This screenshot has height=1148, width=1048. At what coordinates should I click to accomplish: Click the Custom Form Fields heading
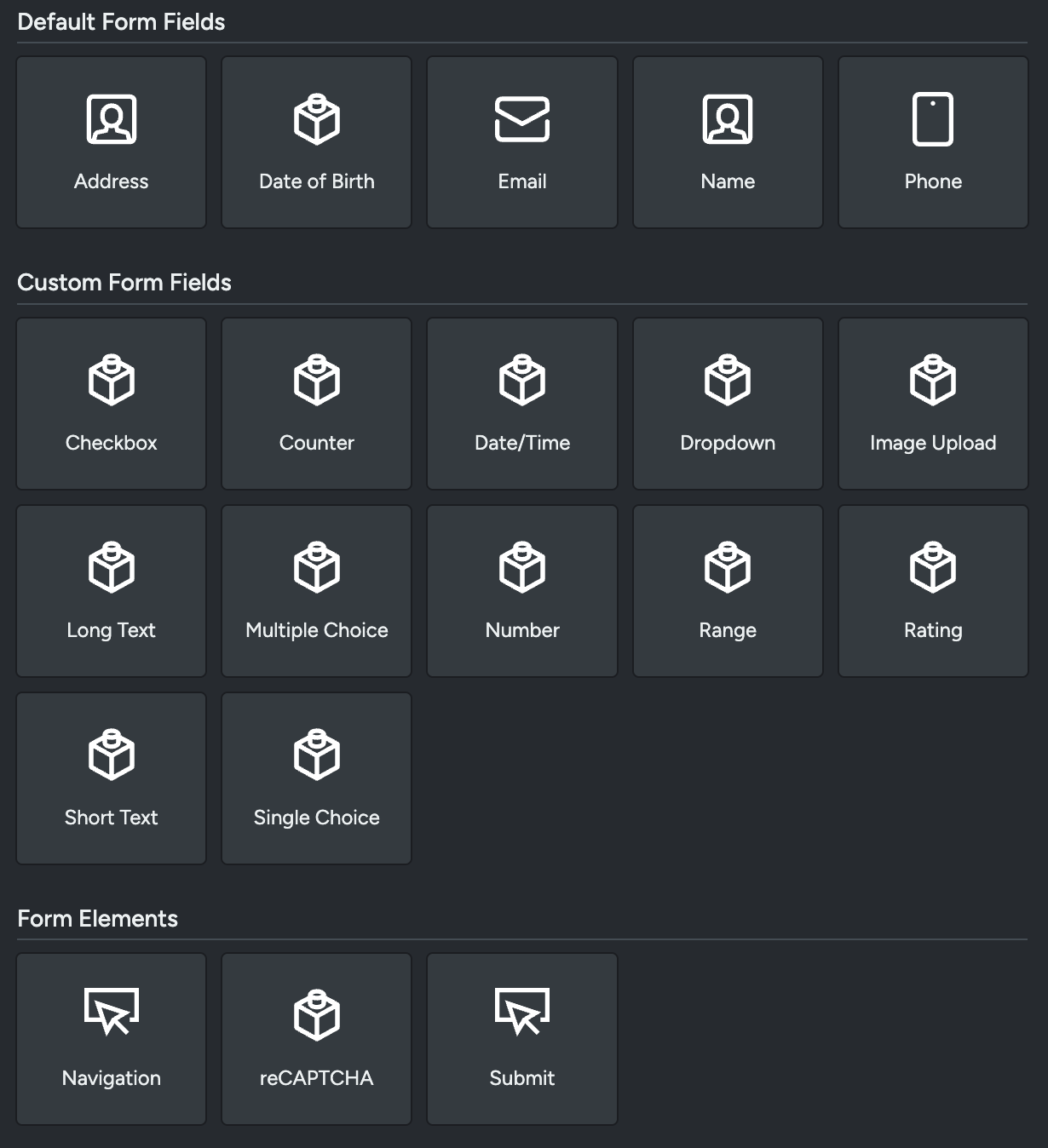[124, 283]
